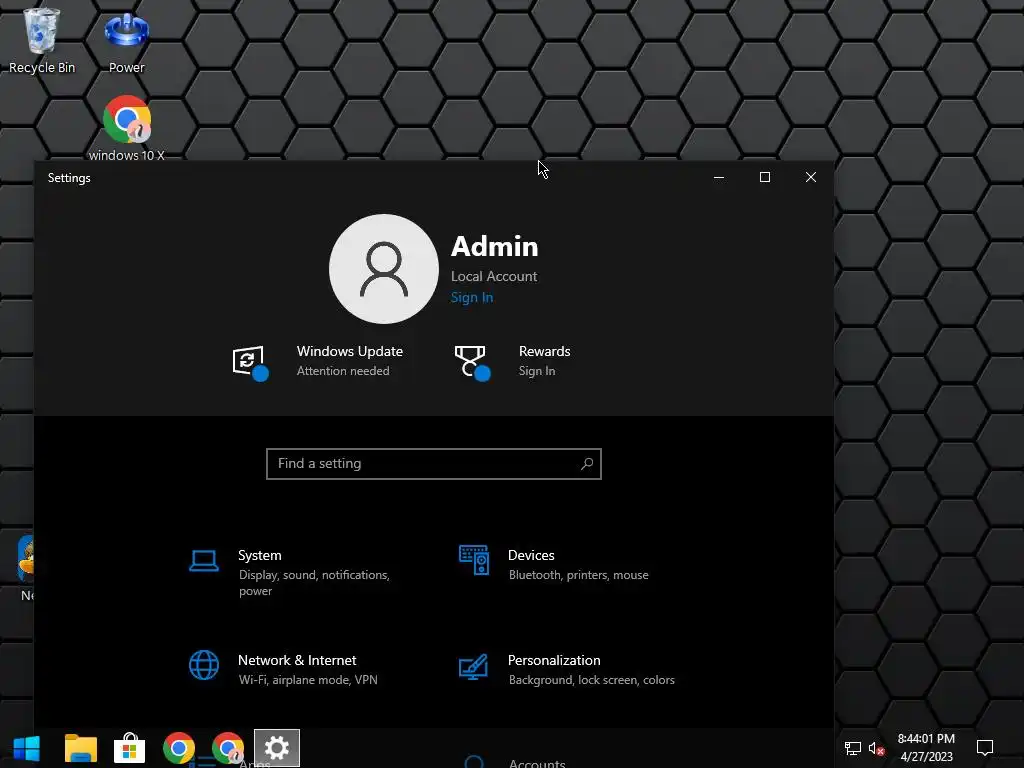Click the network tray icon

[852, 748]
